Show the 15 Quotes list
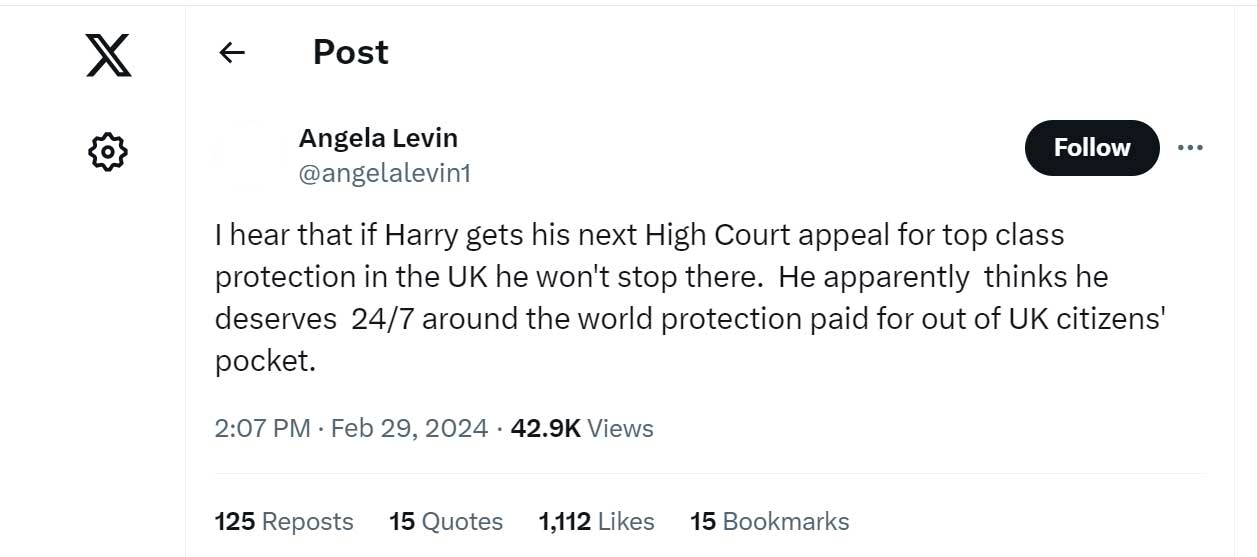This screenshot has width=1257, height=557. 446,521
